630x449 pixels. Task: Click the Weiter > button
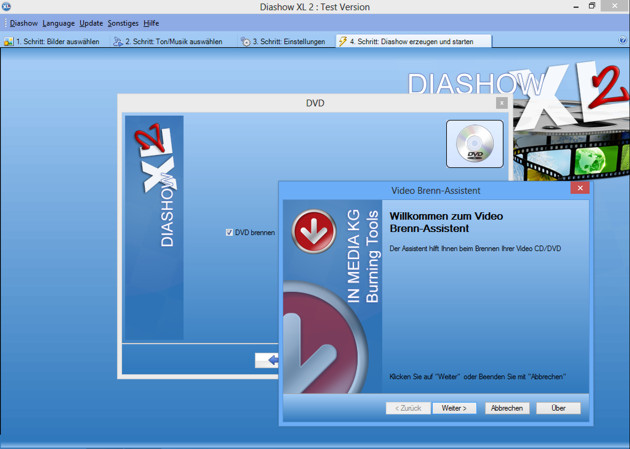454,408
